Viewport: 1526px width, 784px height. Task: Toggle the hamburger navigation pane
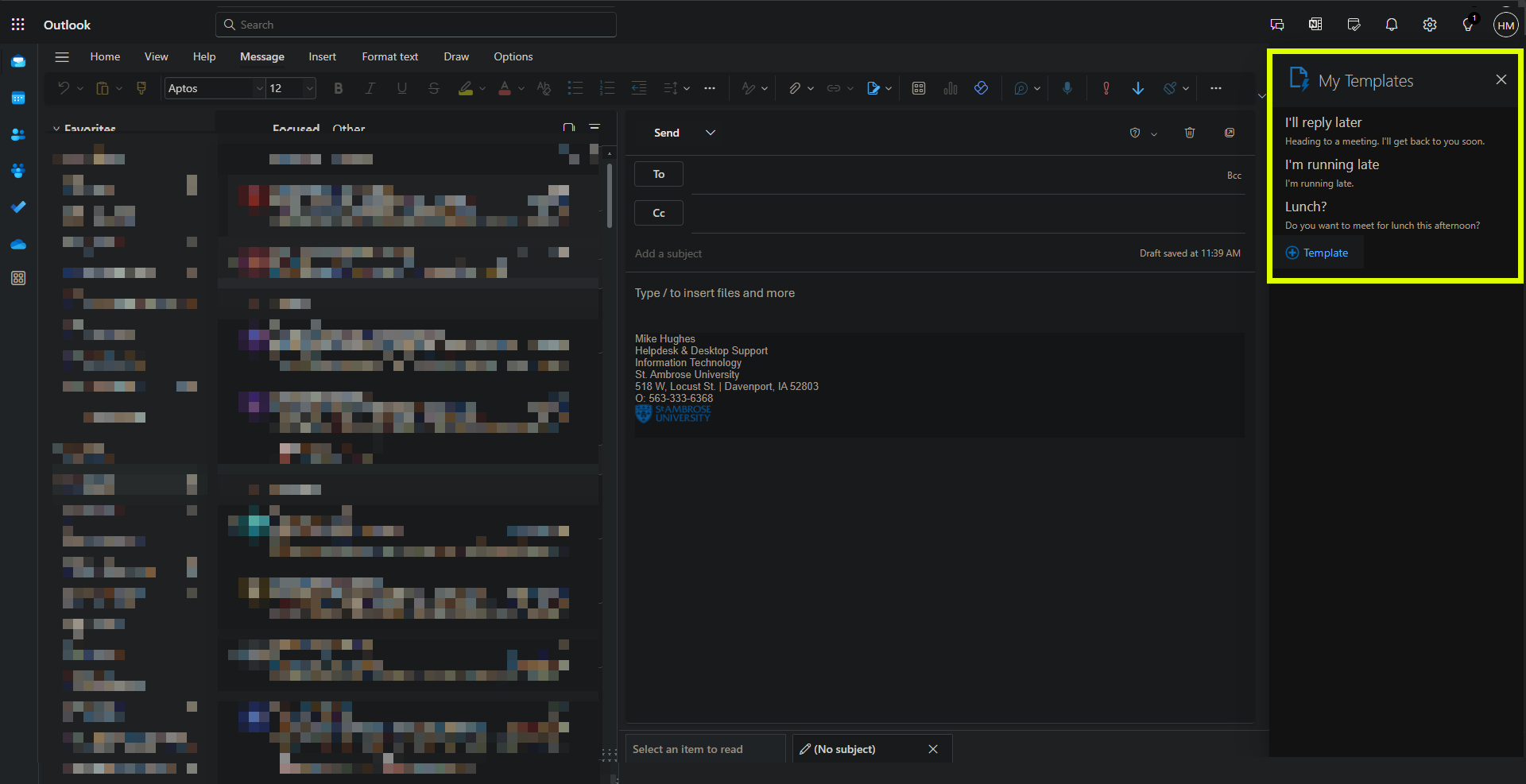(x=62, y=56)
